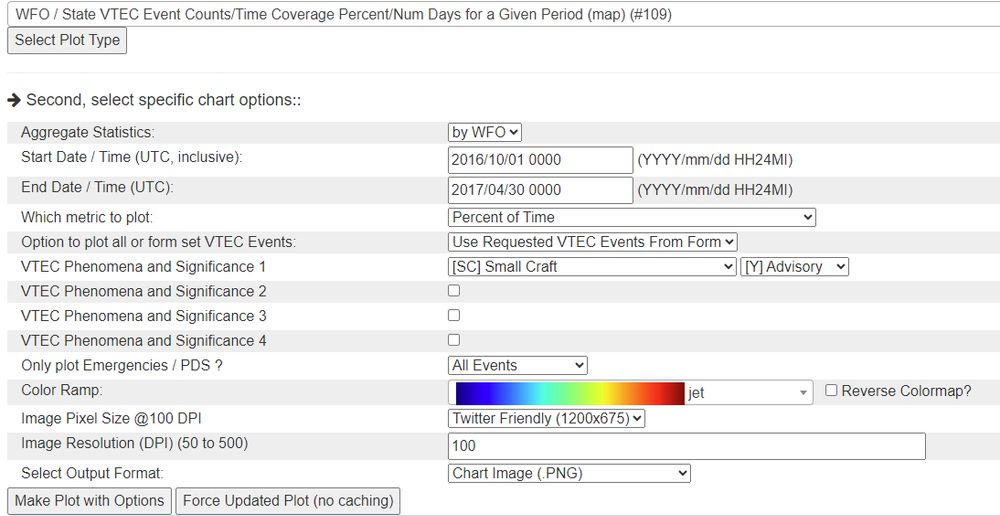The height and width of the screenshot is (516, 1000).
Task: Open the Aggregate Statistics 'by WFO' dropdown
Action: click(485, 132)
